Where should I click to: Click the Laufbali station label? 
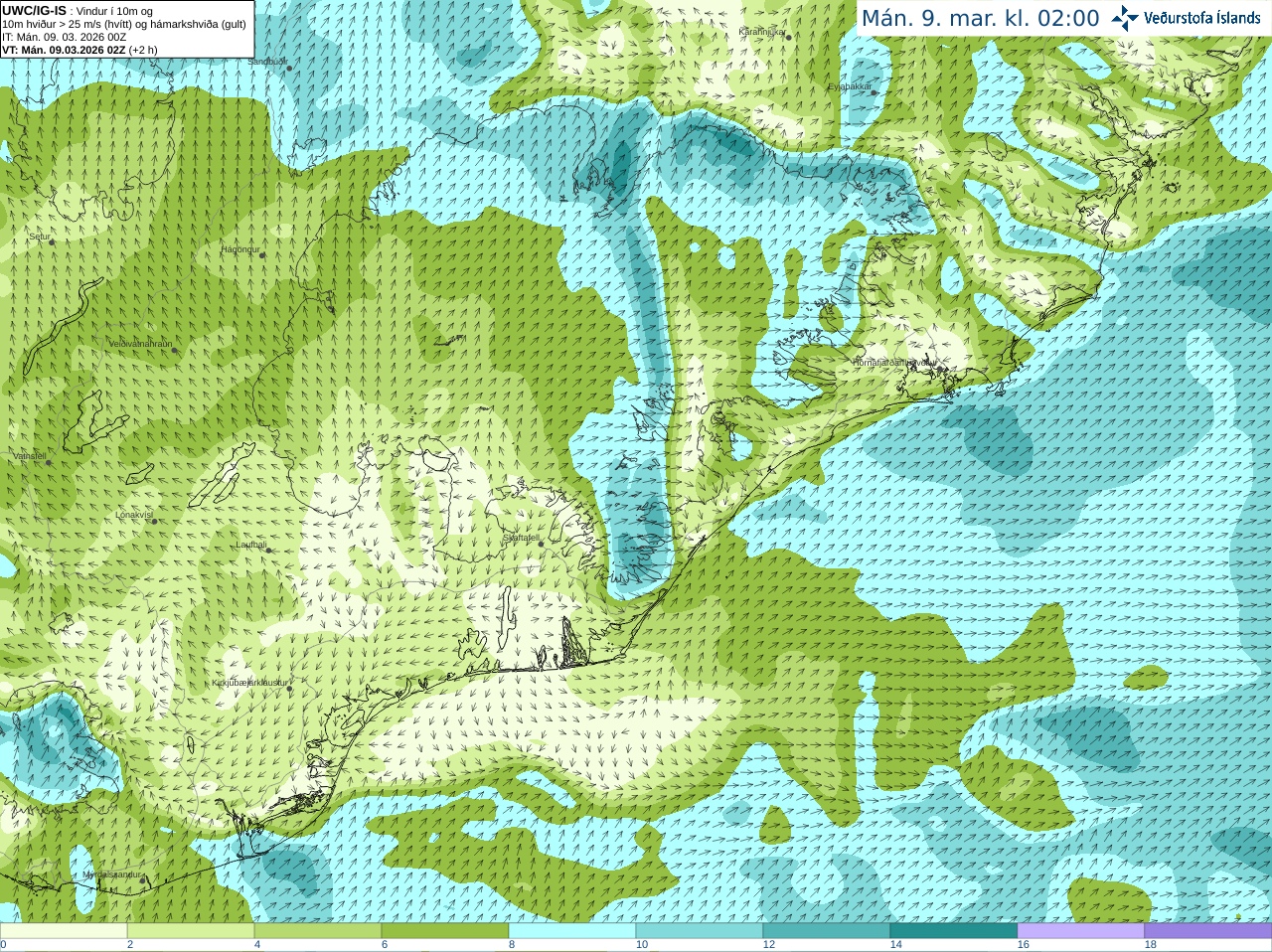[x=251, y=545]
